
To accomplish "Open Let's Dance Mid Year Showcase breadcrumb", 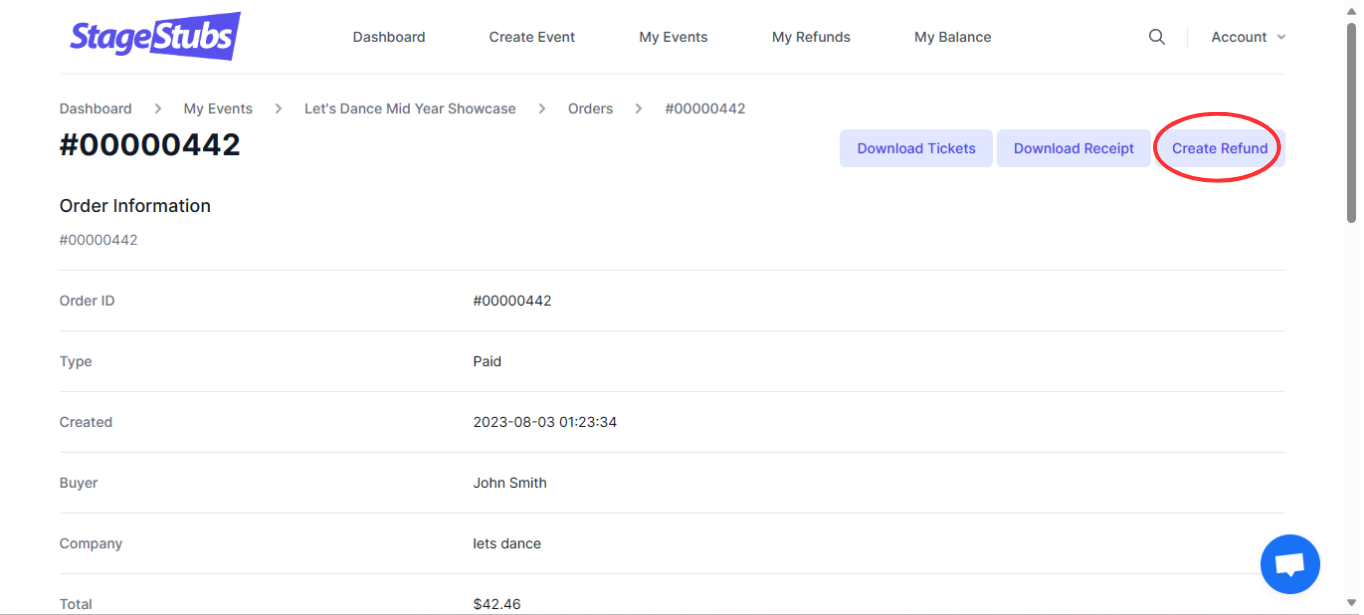I will (x=410, y=108).
